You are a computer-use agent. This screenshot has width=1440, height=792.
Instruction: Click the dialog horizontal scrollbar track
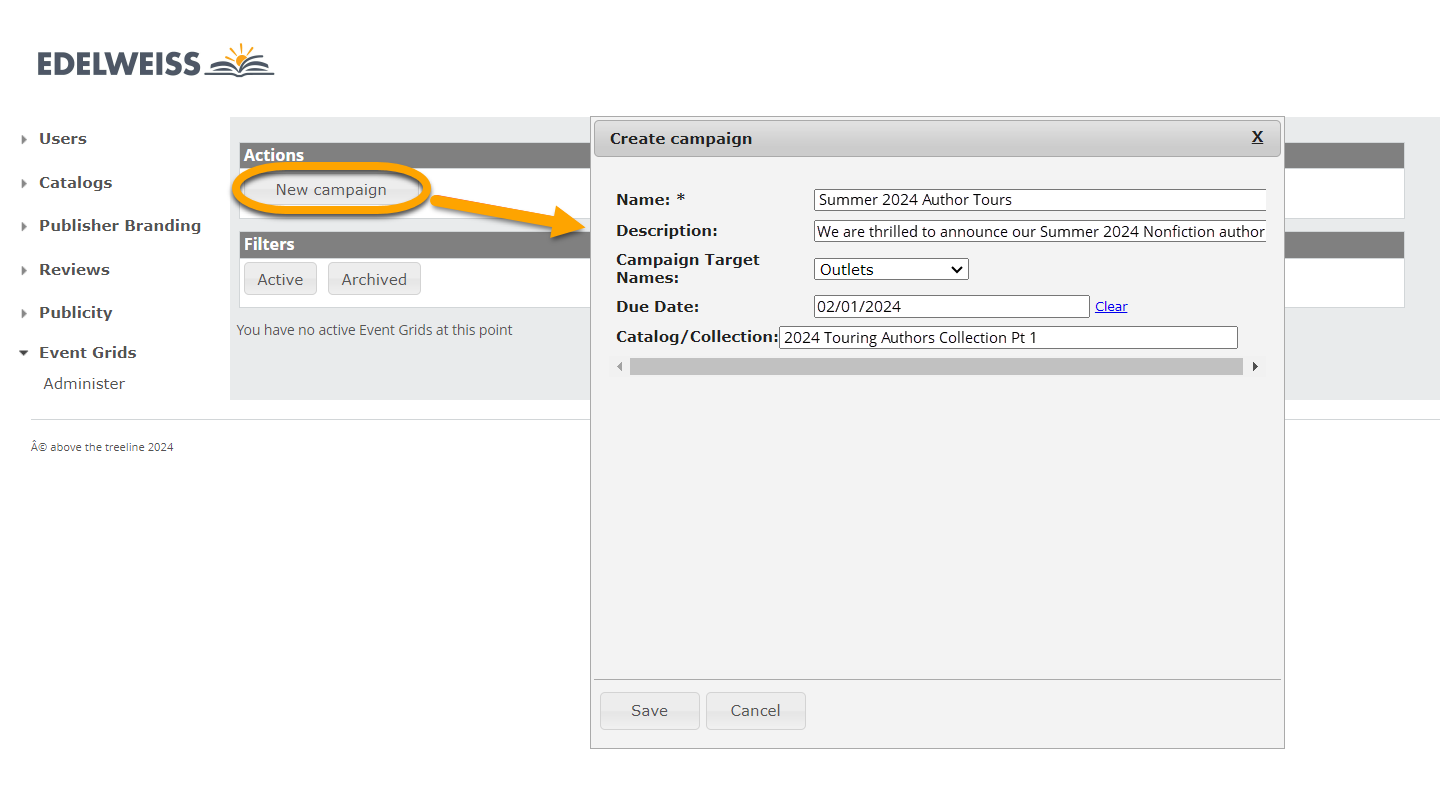pyautogui.click(x=936, y=367)
